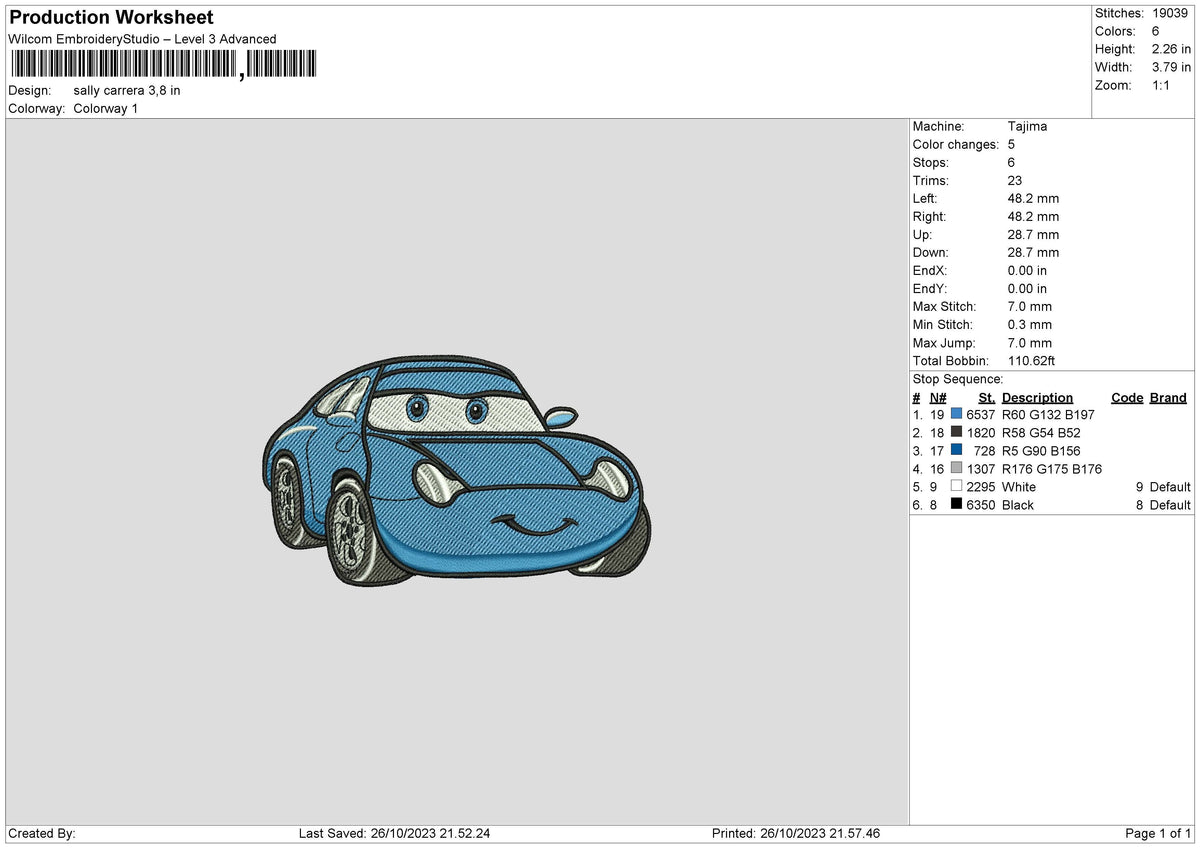
Task: Click 'Default' brand in the Black row
Action: tap(1170, 505)
